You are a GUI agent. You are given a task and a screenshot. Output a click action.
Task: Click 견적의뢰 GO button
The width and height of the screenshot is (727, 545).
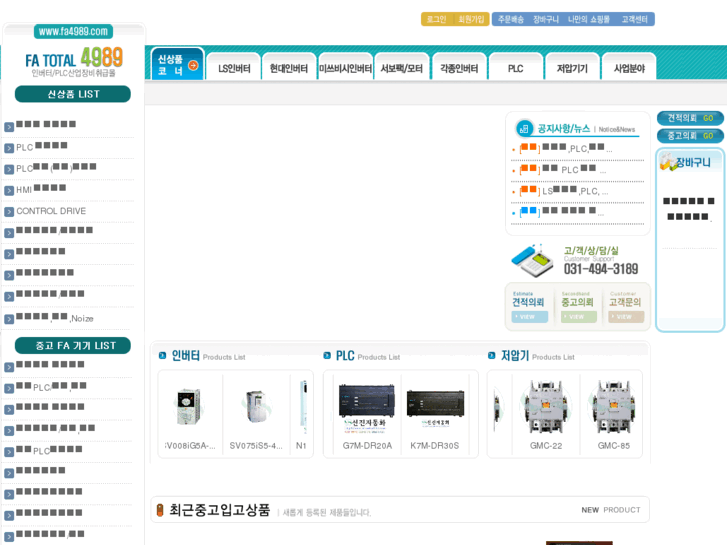pos(690,118)
